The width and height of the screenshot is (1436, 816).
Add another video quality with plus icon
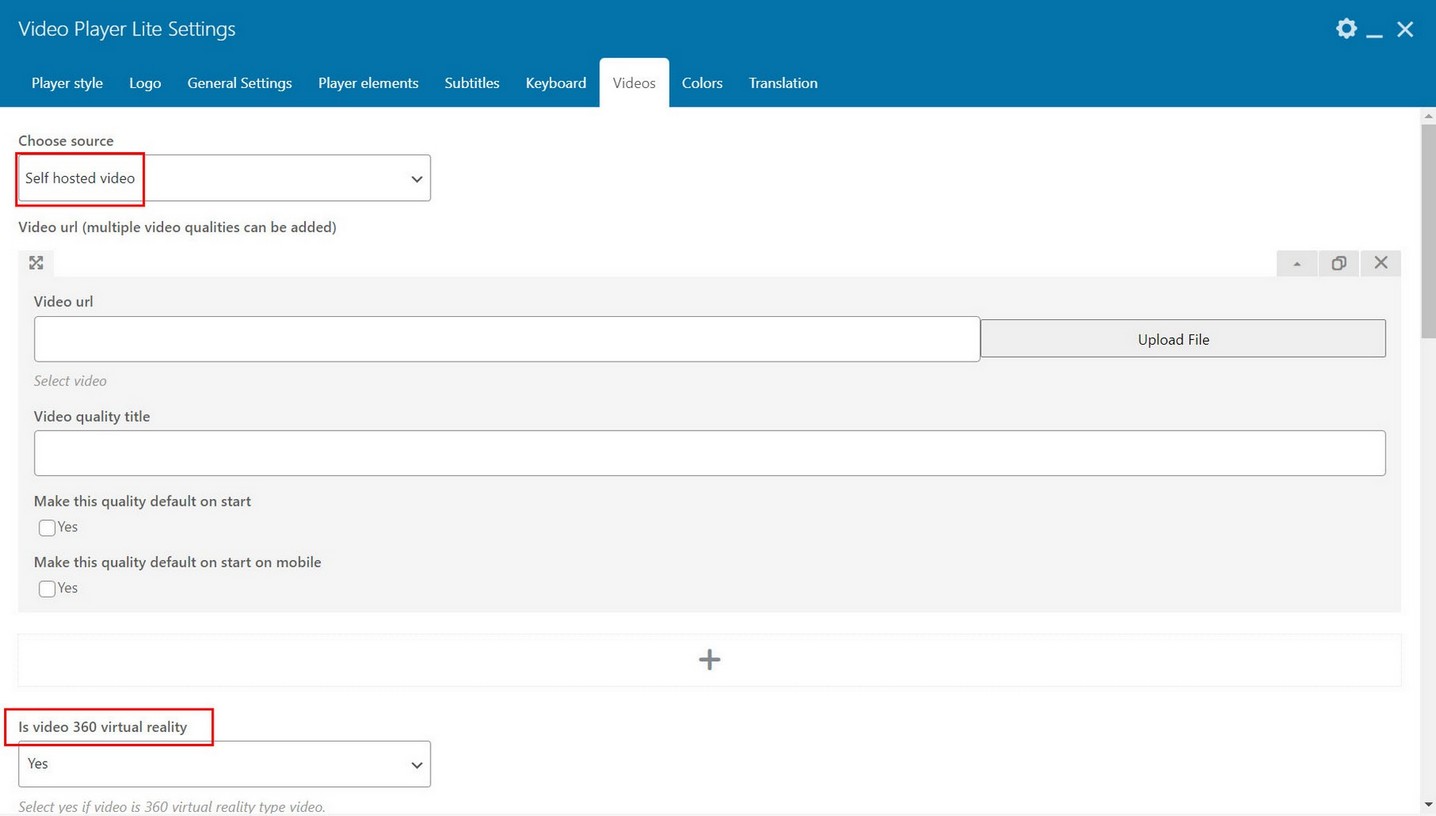coord(709,660)
